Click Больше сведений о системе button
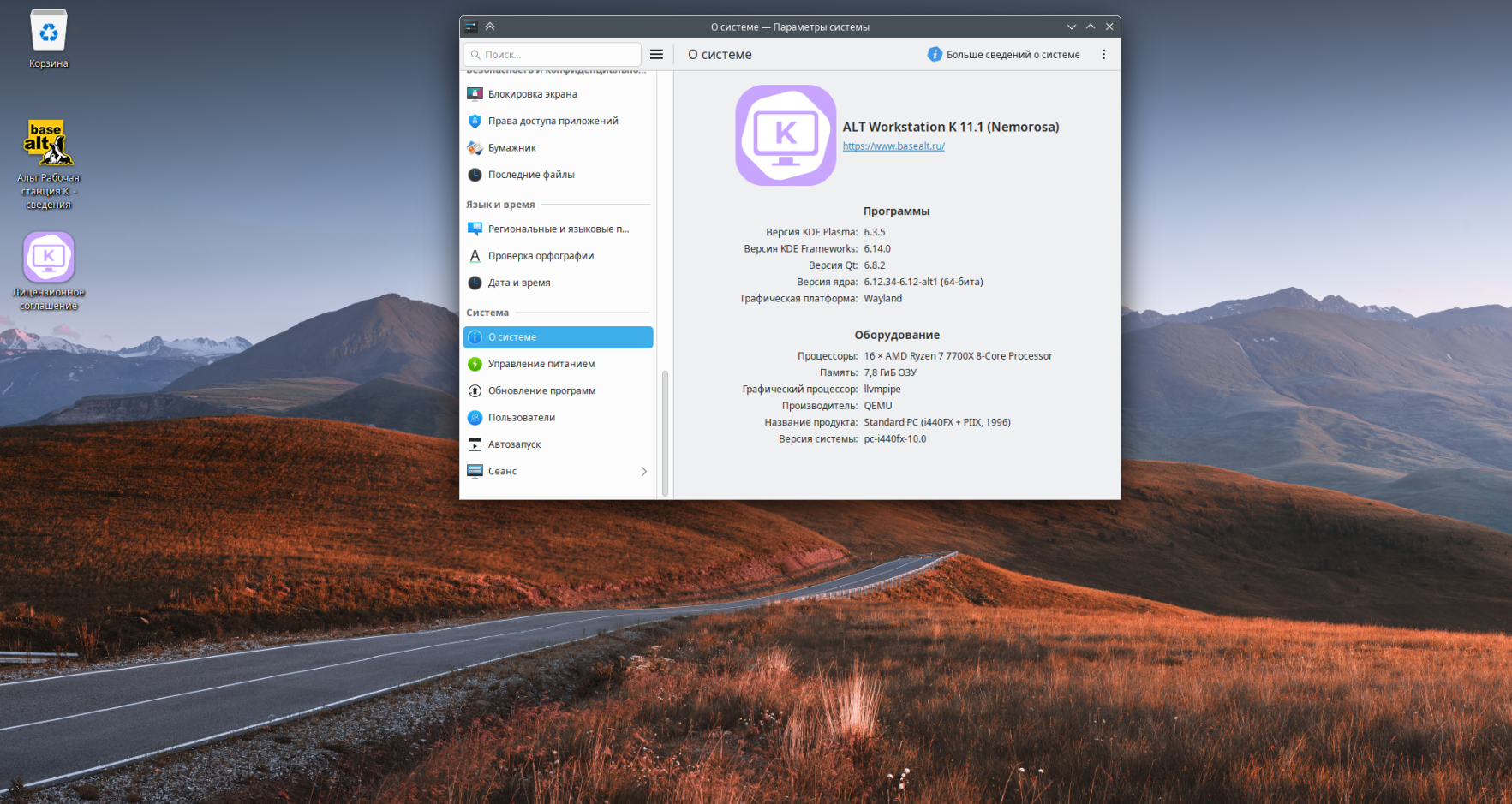The image size is (1512, 804). (1003, 54)
